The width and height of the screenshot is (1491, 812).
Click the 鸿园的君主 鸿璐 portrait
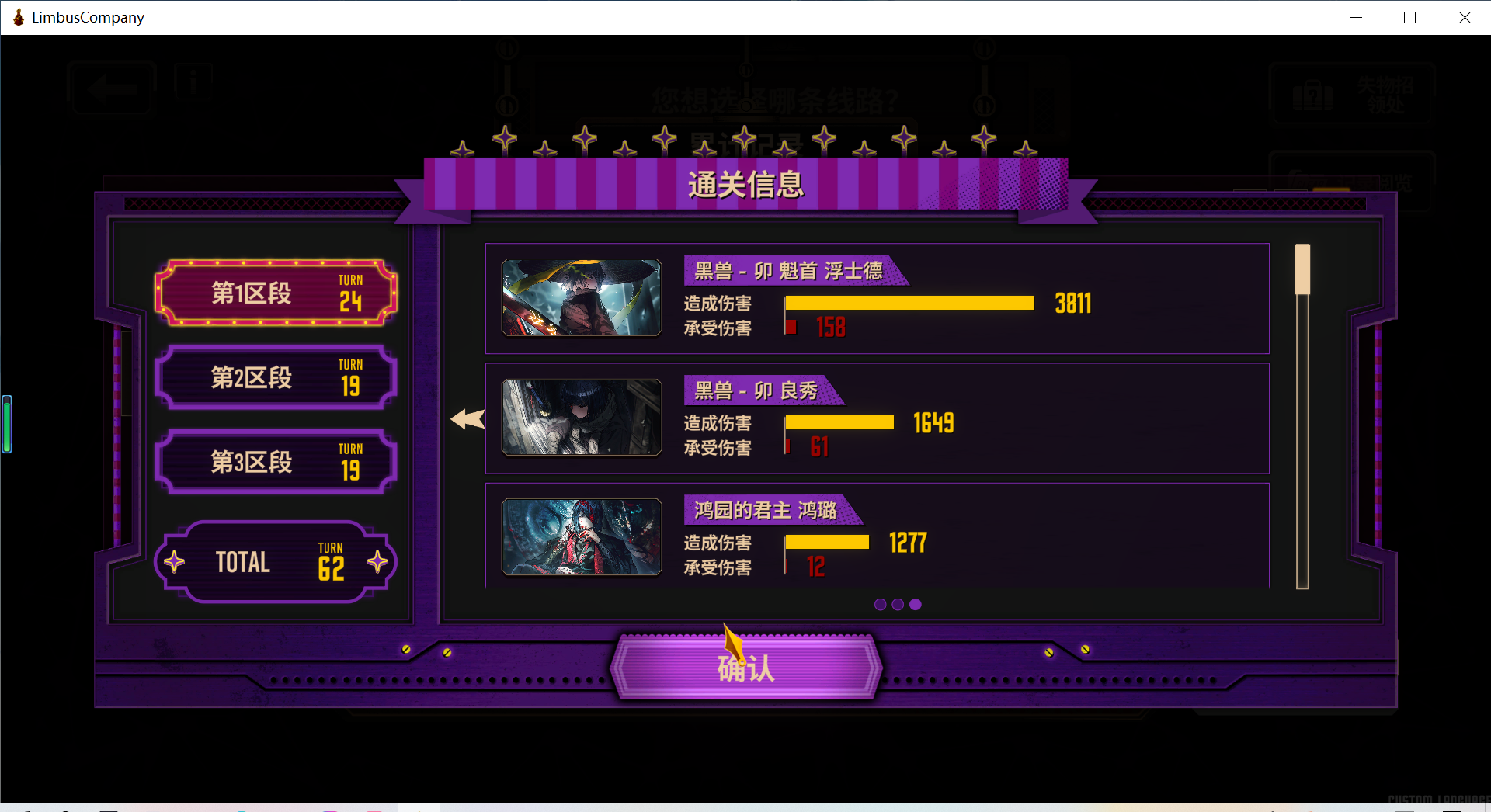tap(582, 536)
